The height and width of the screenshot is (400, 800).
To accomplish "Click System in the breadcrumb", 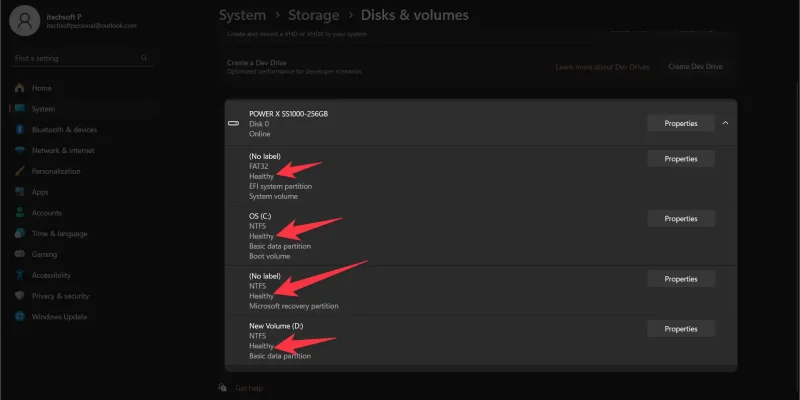I will pyautogui.click(x=242, y=15).
